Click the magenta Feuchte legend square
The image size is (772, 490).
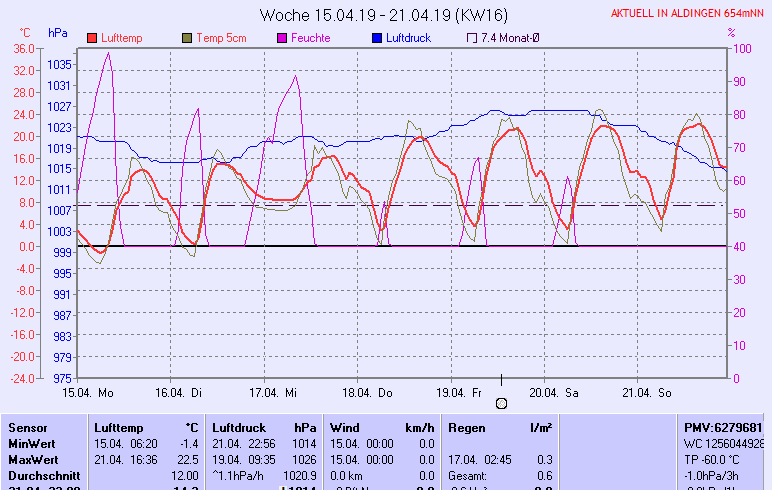282,38
